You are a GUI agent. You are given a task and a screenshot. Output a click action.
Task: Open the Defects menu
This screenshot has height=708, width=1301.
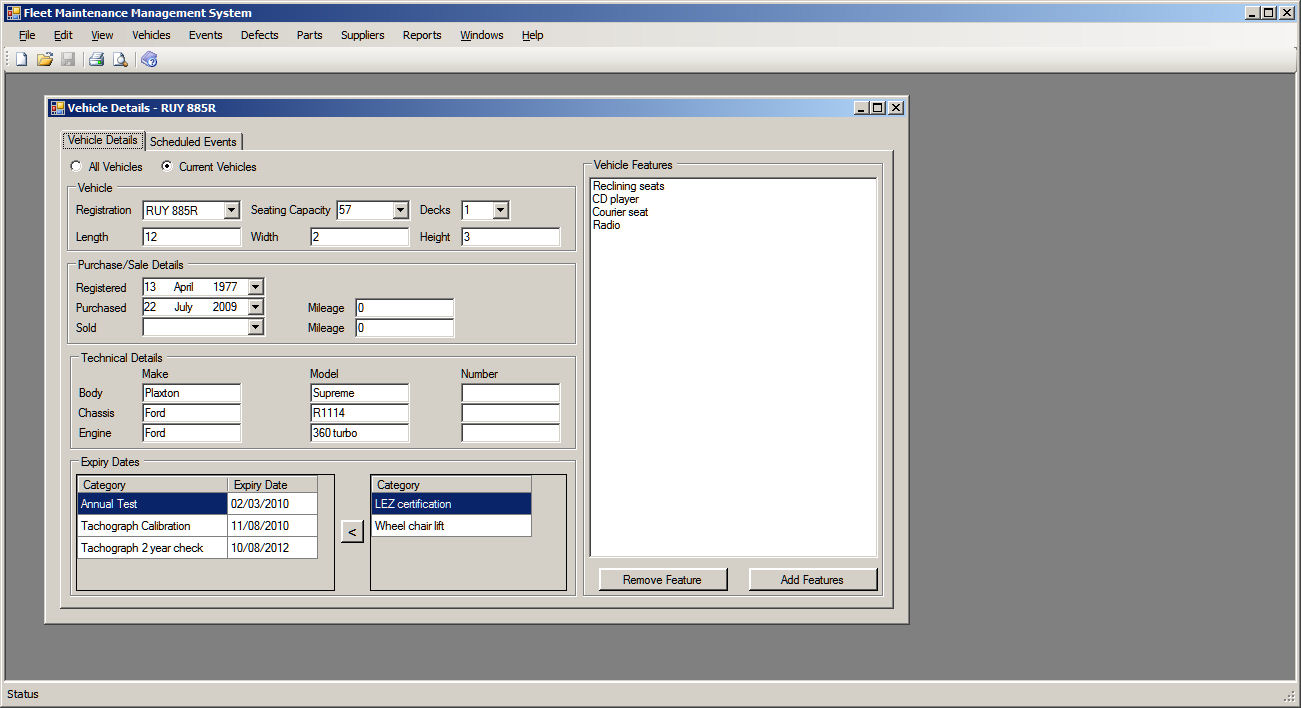259,35
